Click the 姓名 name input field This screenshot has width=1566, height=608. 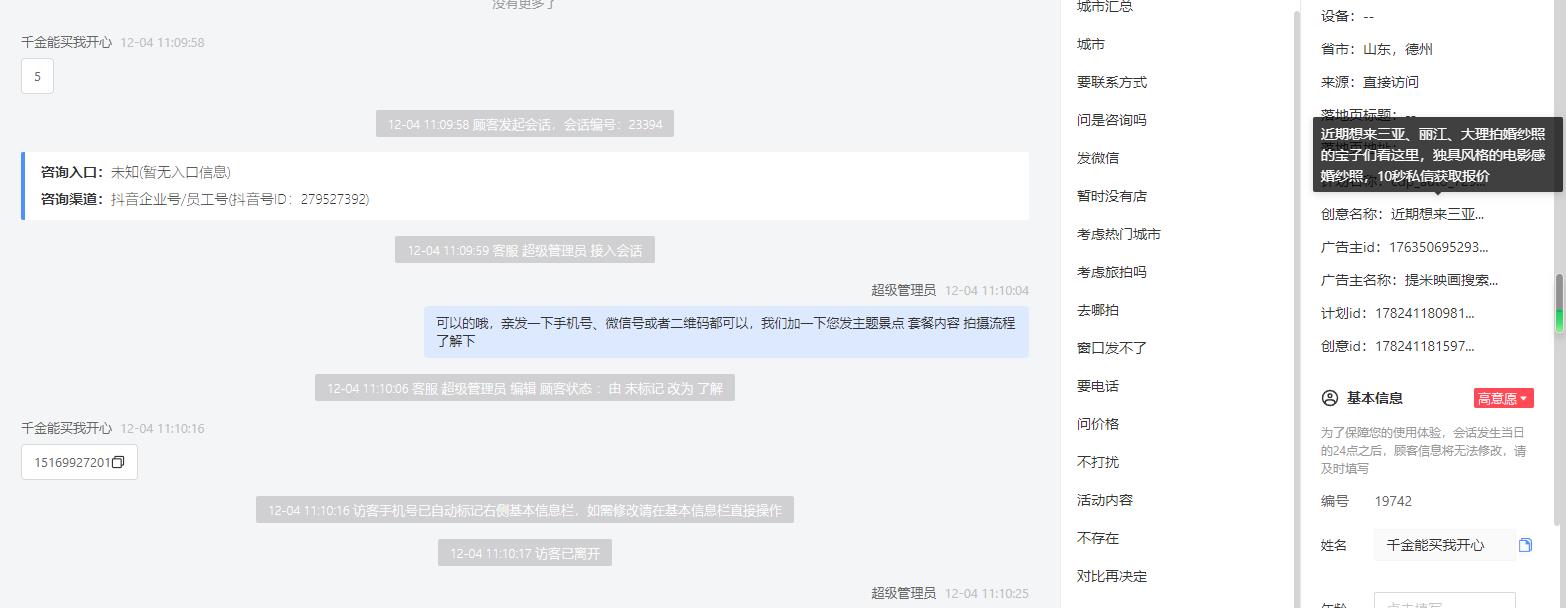tap(1444, 545)
